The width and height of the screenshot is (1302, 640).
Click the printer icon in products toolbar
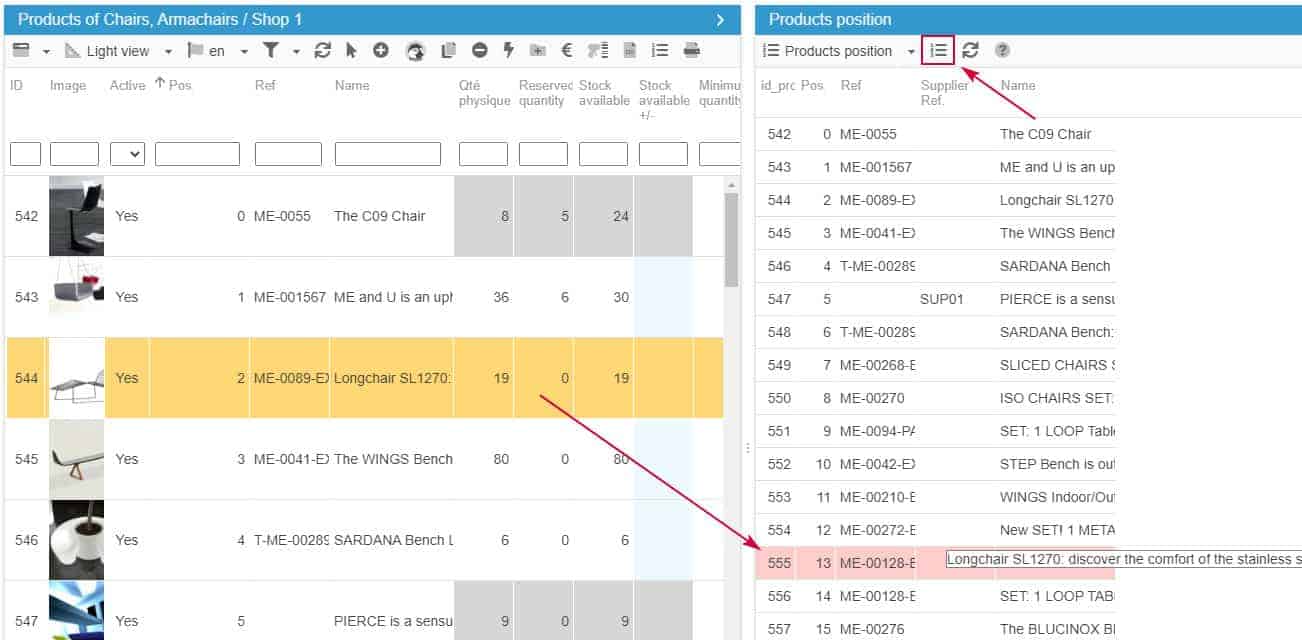[x=691, y=51]
